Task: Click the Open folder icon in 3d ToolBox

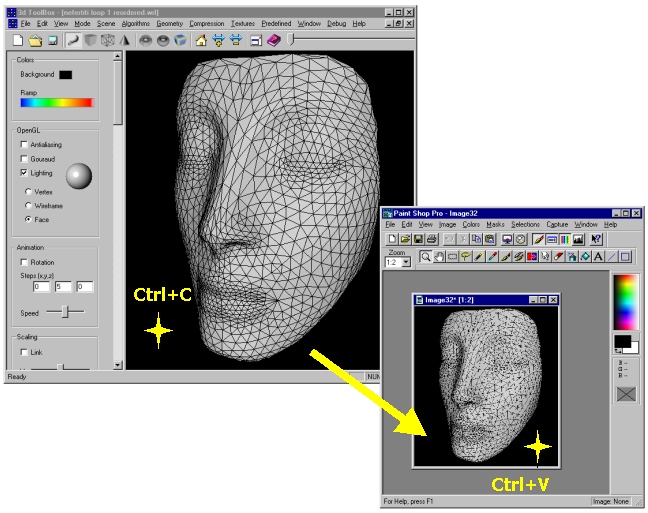Action: pos(35,40)
